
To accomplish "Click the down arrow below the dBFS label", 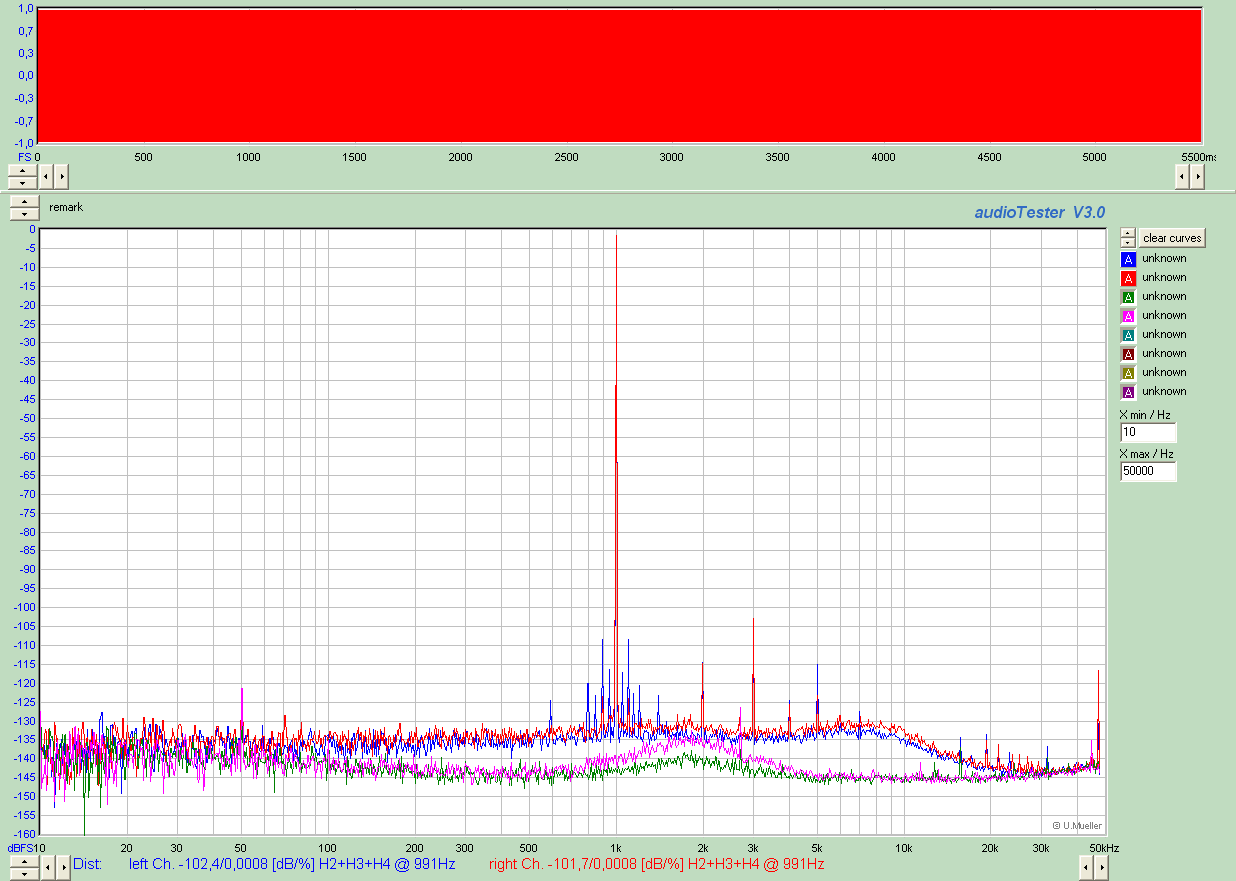I will (23, 872).
